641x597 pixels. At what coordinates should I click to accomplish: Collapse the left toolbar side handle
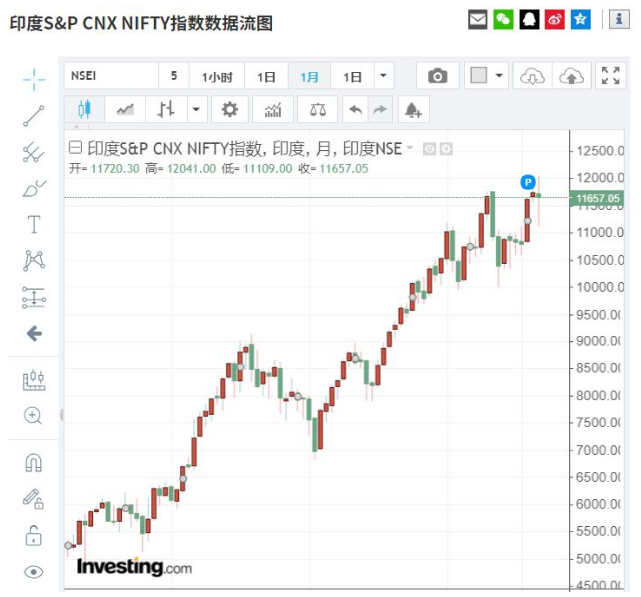click(61, 415)
